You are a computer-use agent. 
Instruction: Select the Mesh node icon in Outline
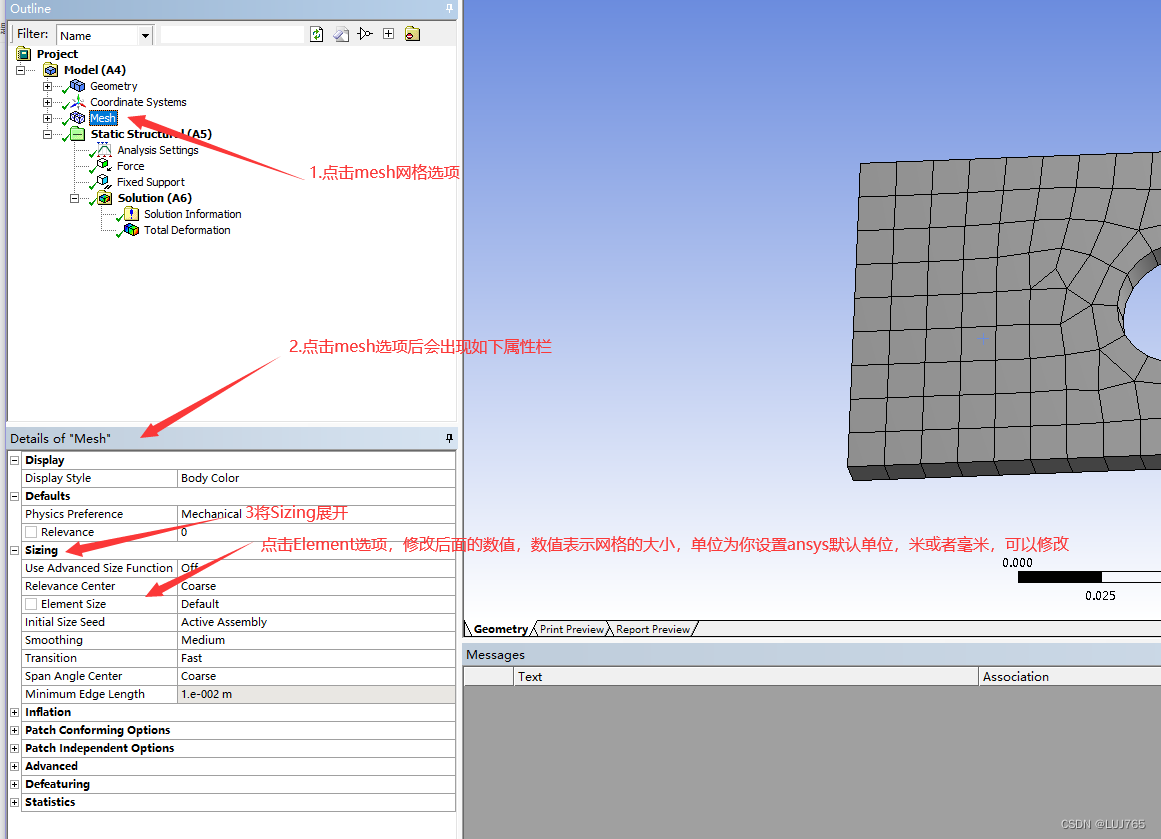coord(78,117)
